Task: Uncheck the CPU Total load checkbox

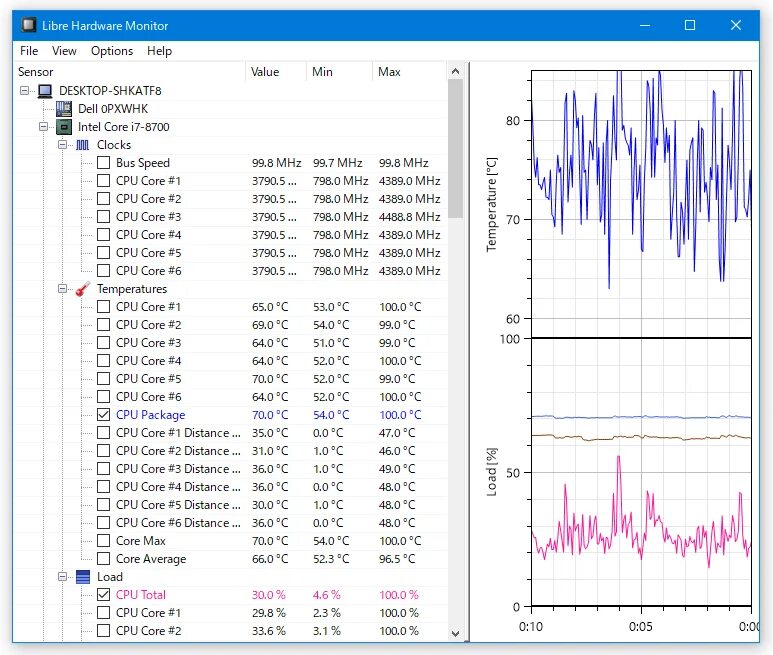Action: coord(104,594)
